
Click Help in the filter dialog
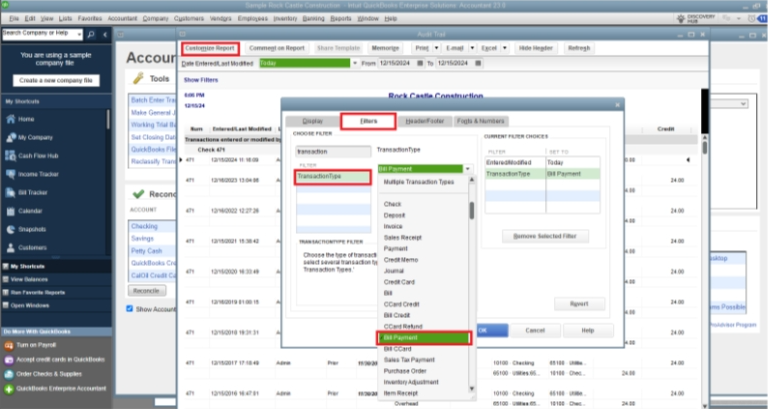588,331
